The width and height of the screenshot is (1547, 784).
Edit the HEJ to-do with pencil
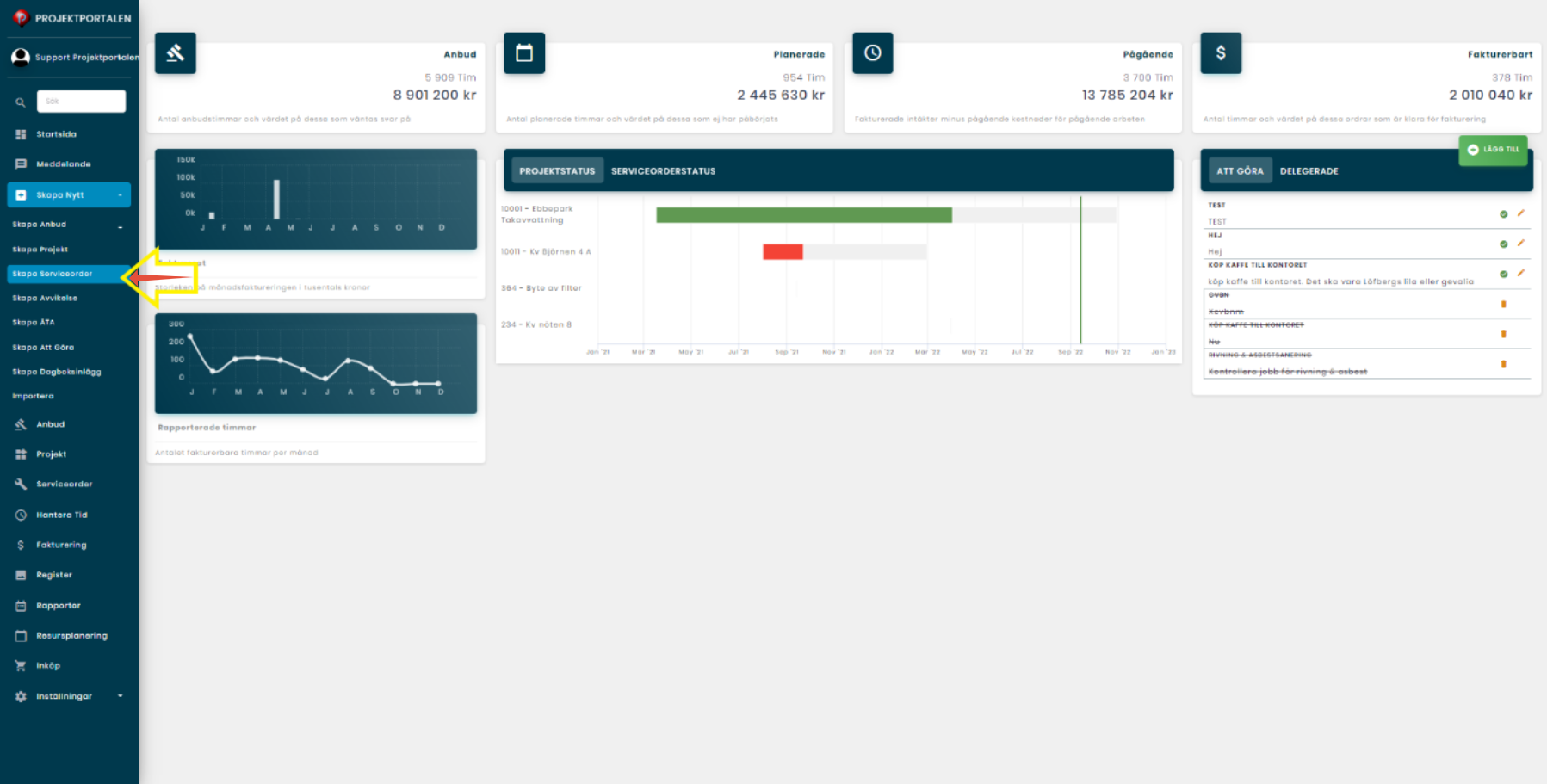(1521, 244)
